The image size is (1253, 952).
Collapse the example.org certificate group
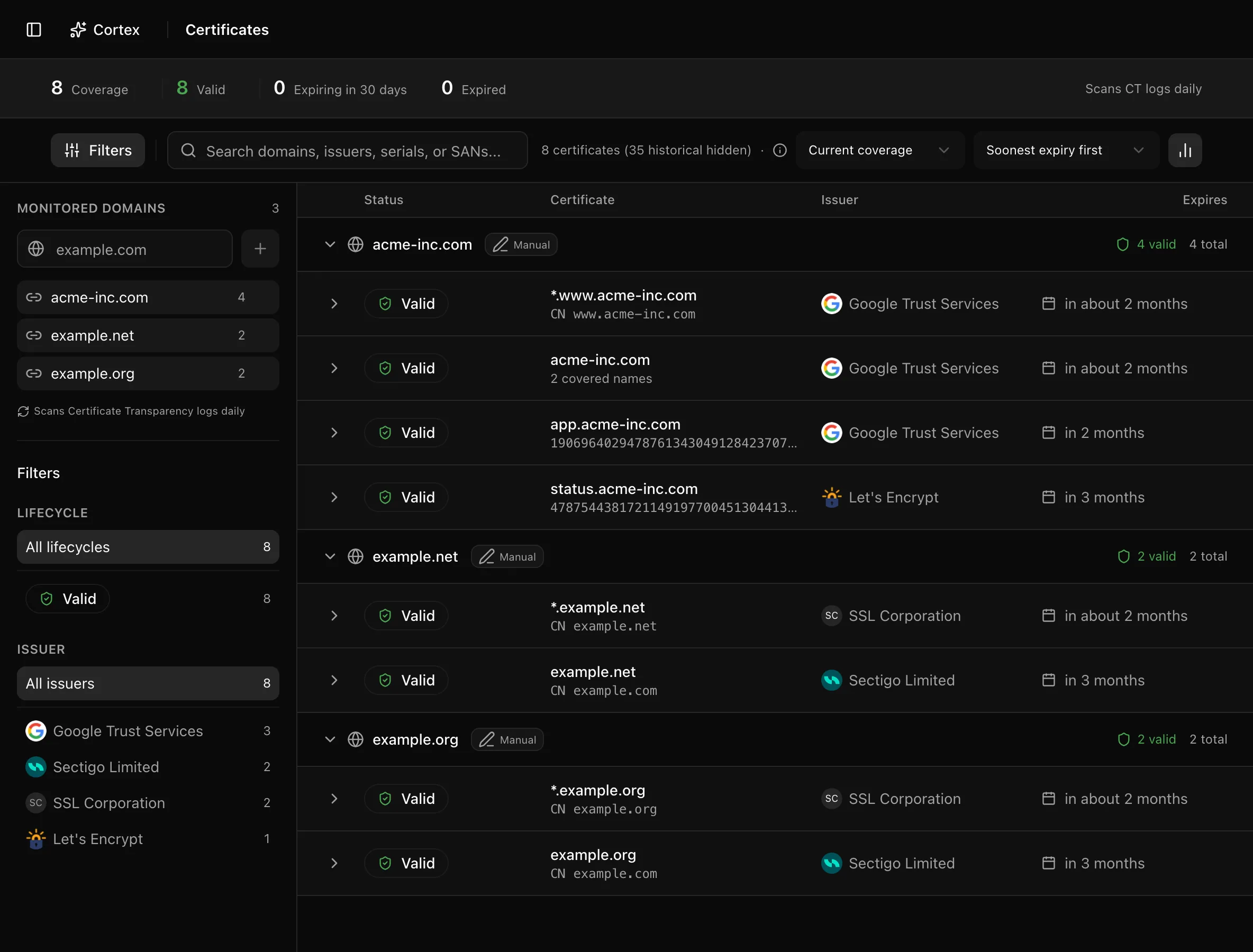click(330, 739)
